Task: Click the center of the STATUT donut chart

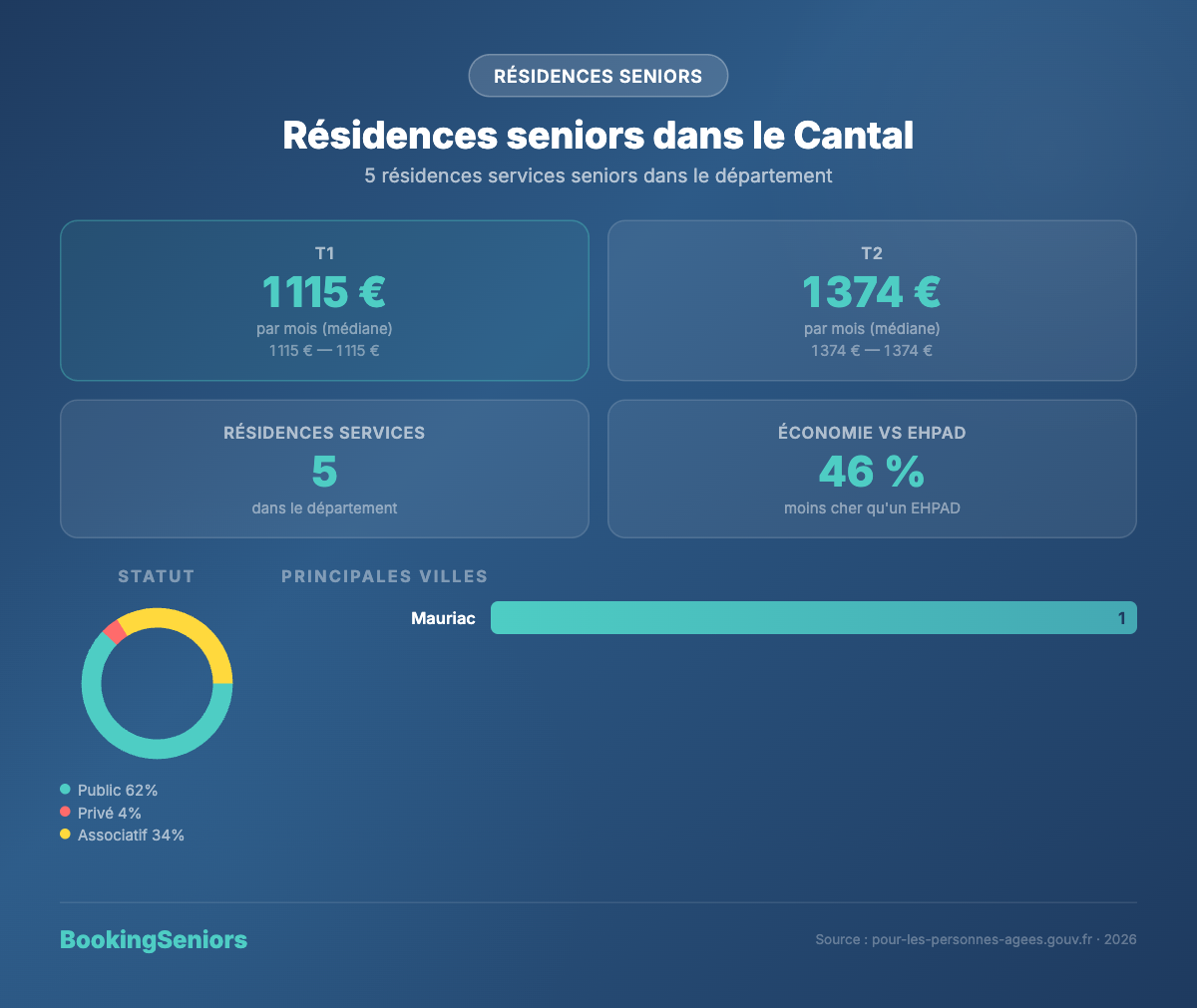Action: (157, 683)
